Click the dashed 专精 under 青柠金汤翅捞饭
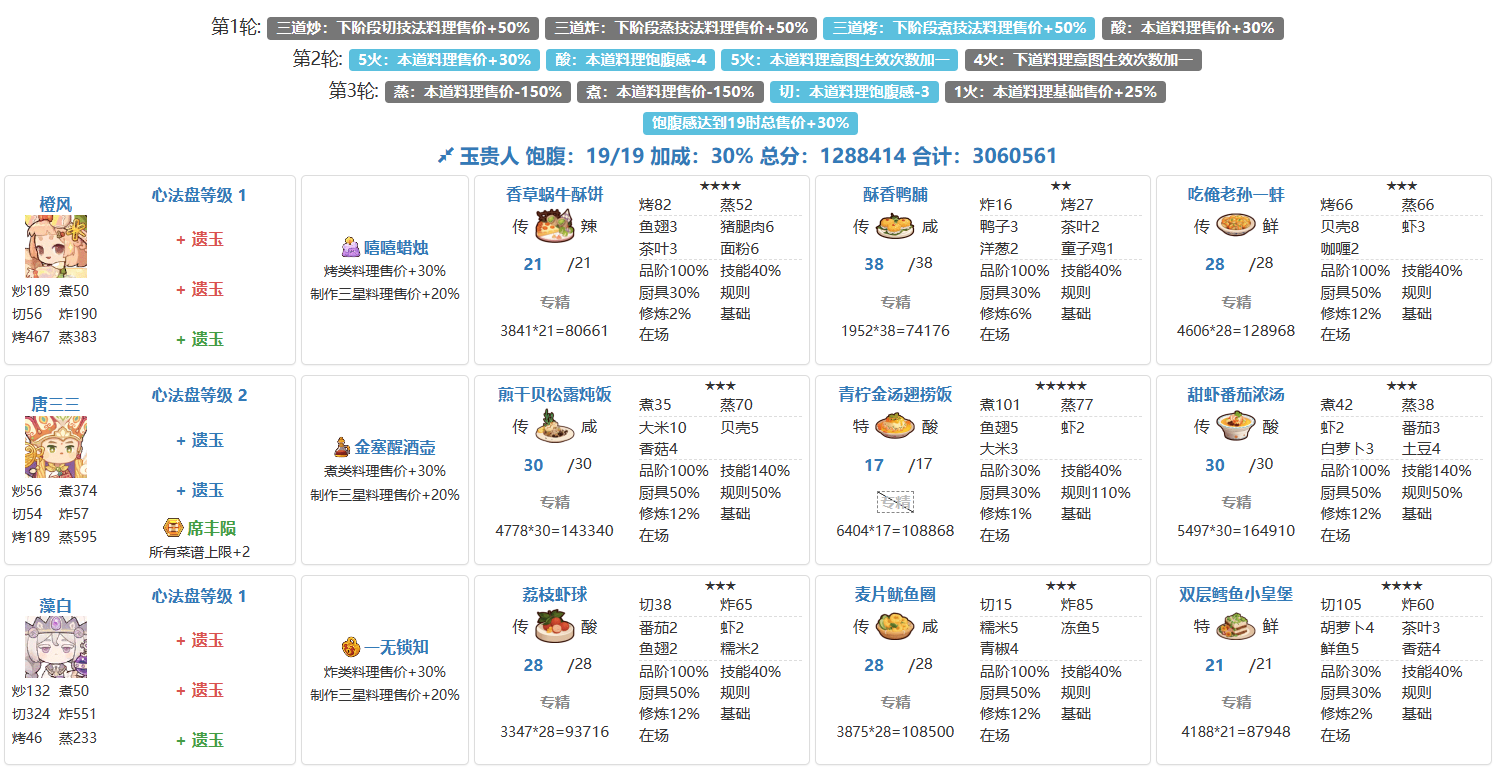 coord(894,502)
